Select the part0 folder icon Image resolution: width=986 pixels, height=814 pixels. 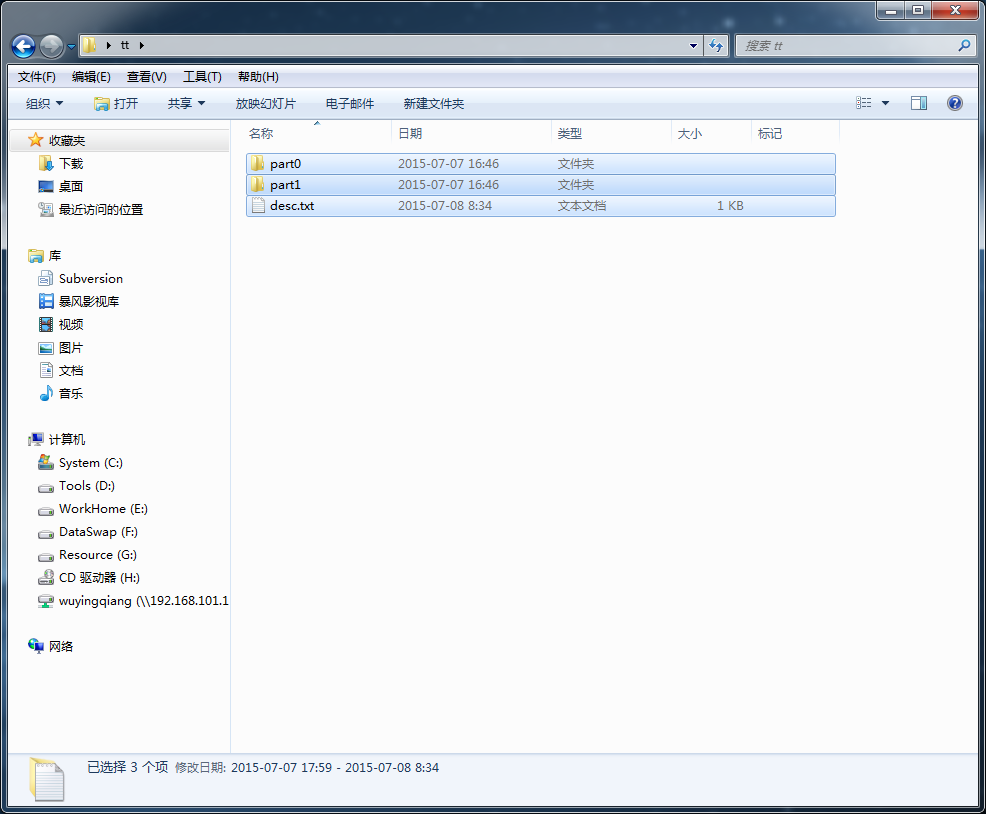coord(257,164)
